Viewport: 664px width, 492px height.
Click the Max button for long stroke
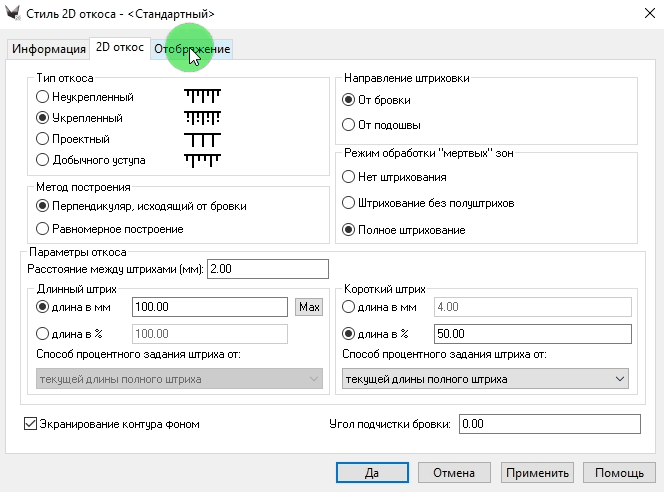309,306
